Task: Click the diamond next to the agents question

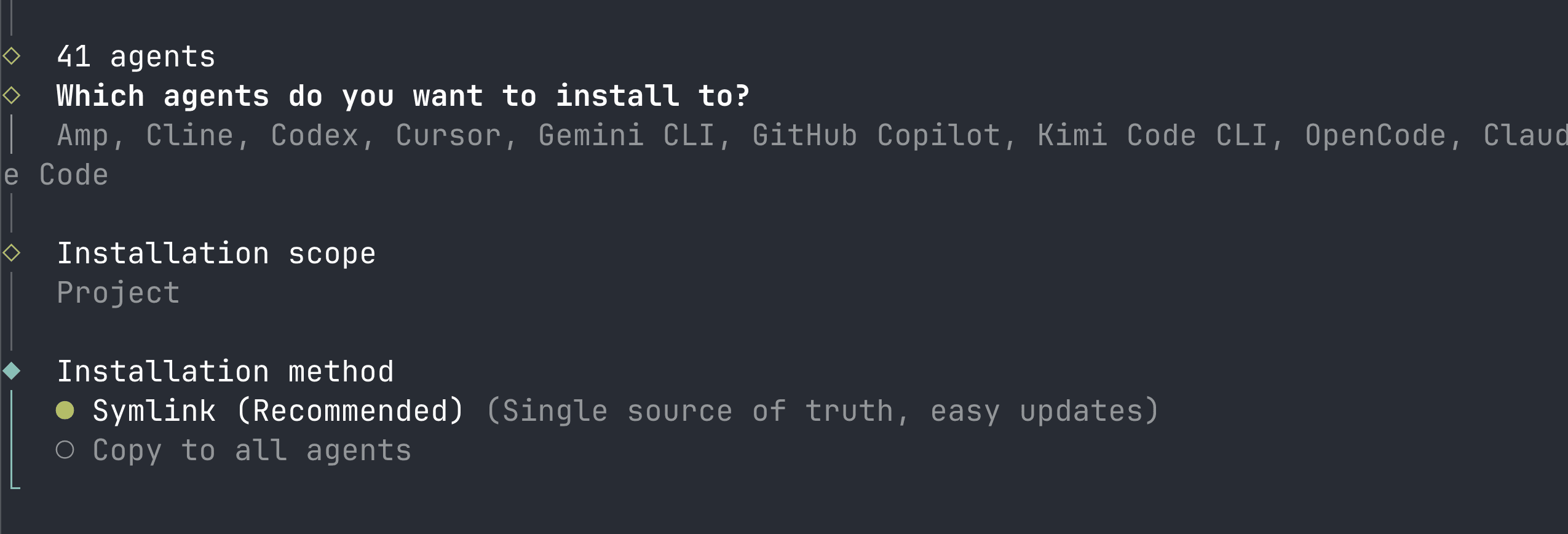Action: pyautogui.click(x=11, y=95)
